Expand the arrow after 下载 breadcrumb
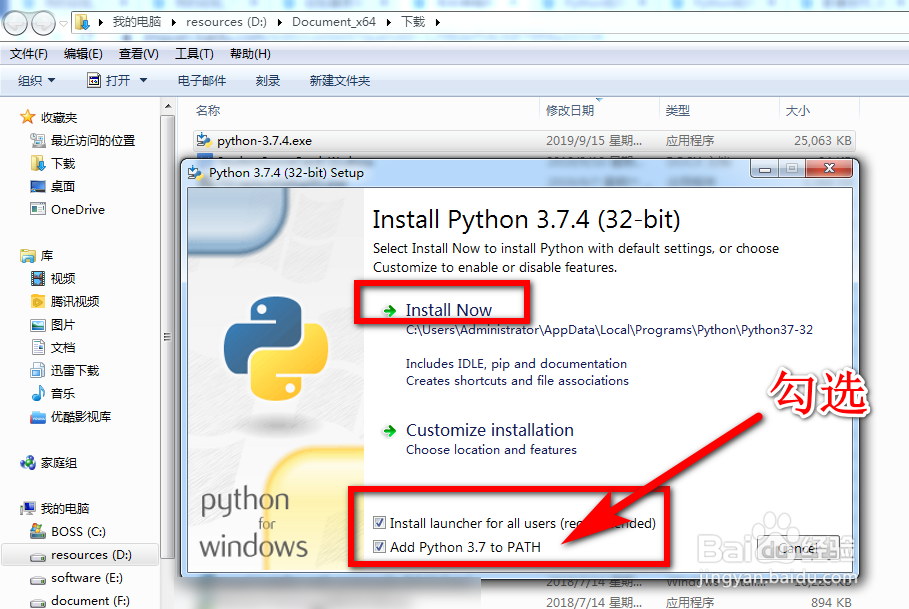 [438, 23]
